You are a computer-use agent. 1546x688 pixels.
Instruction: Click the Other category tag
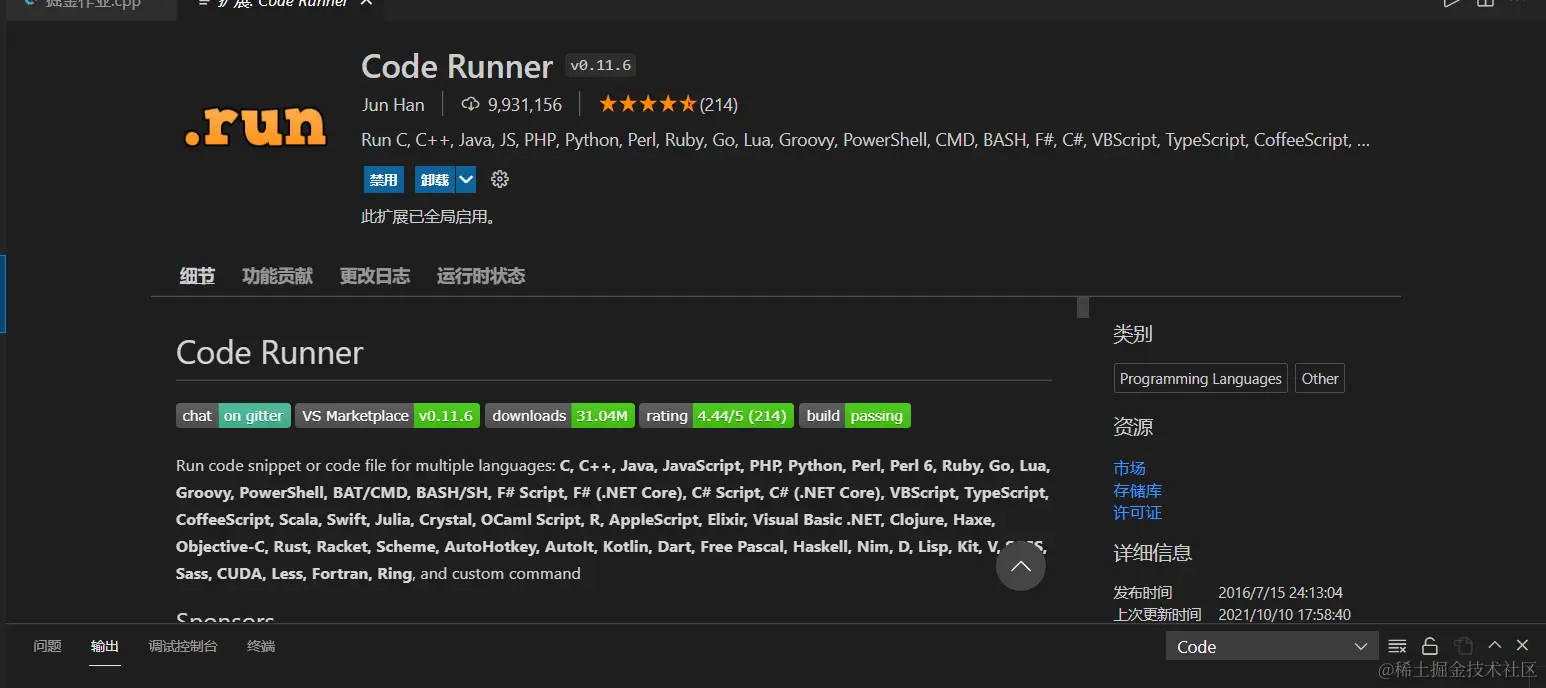point(1319,378)
